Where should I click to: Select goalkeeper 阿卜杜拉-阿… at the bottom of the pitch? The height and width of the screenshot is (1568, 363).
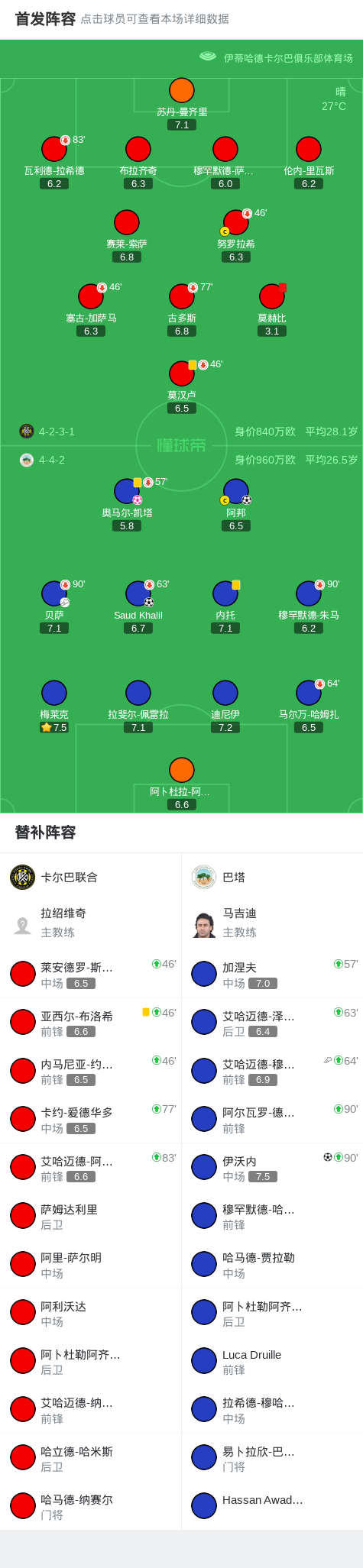(182, 770)
